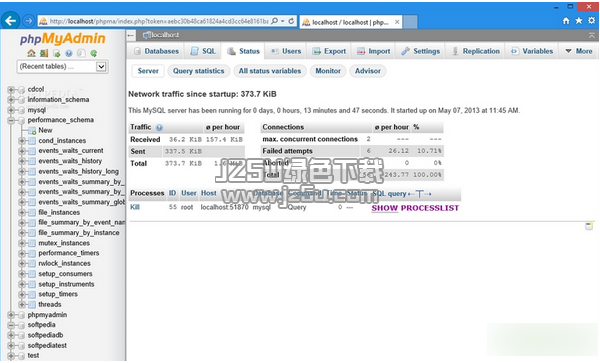
Task: Expand the mysql database node
Action: coord(11,110)
